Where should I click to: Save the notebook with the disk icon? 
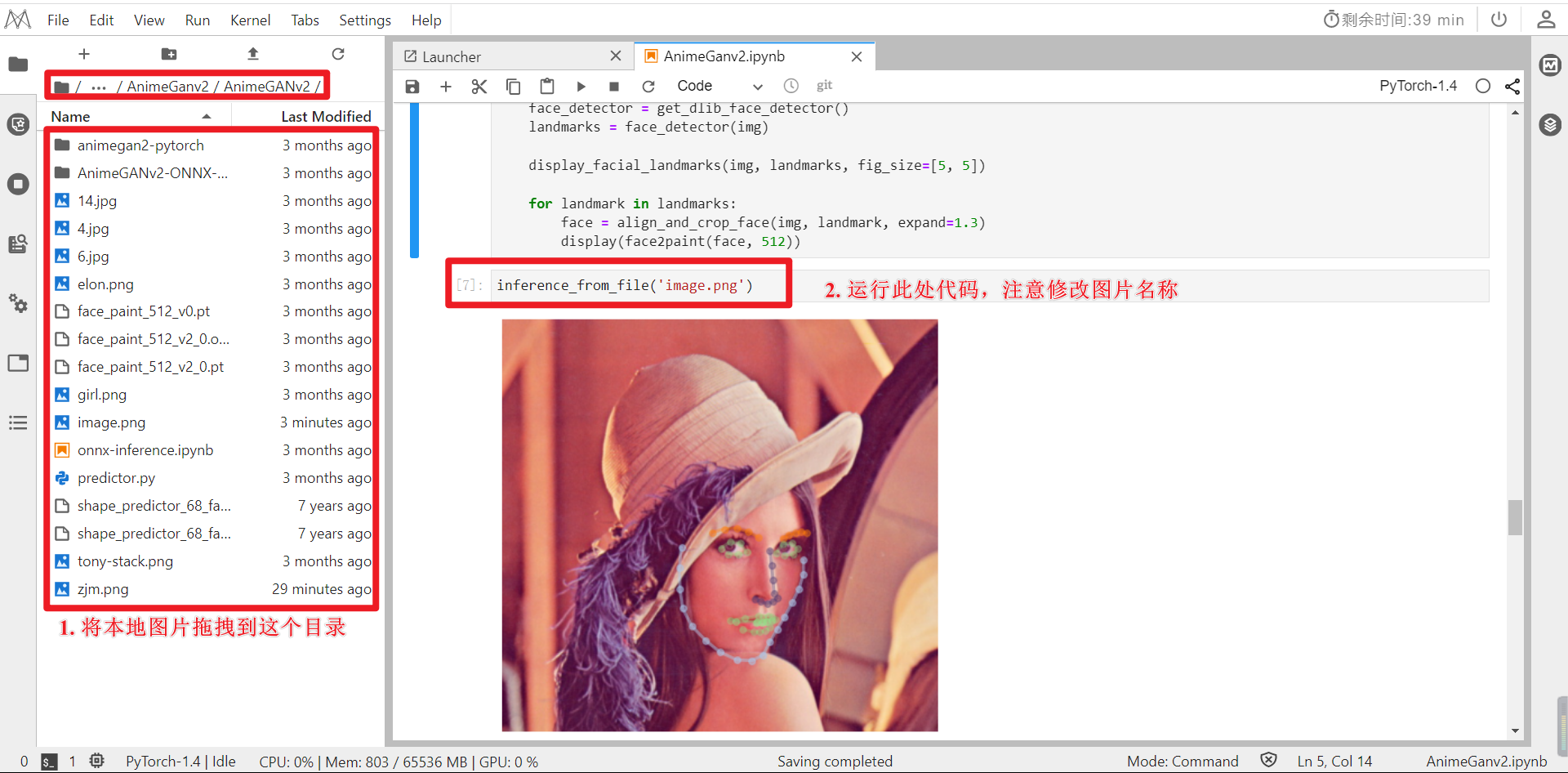[412, 86]
